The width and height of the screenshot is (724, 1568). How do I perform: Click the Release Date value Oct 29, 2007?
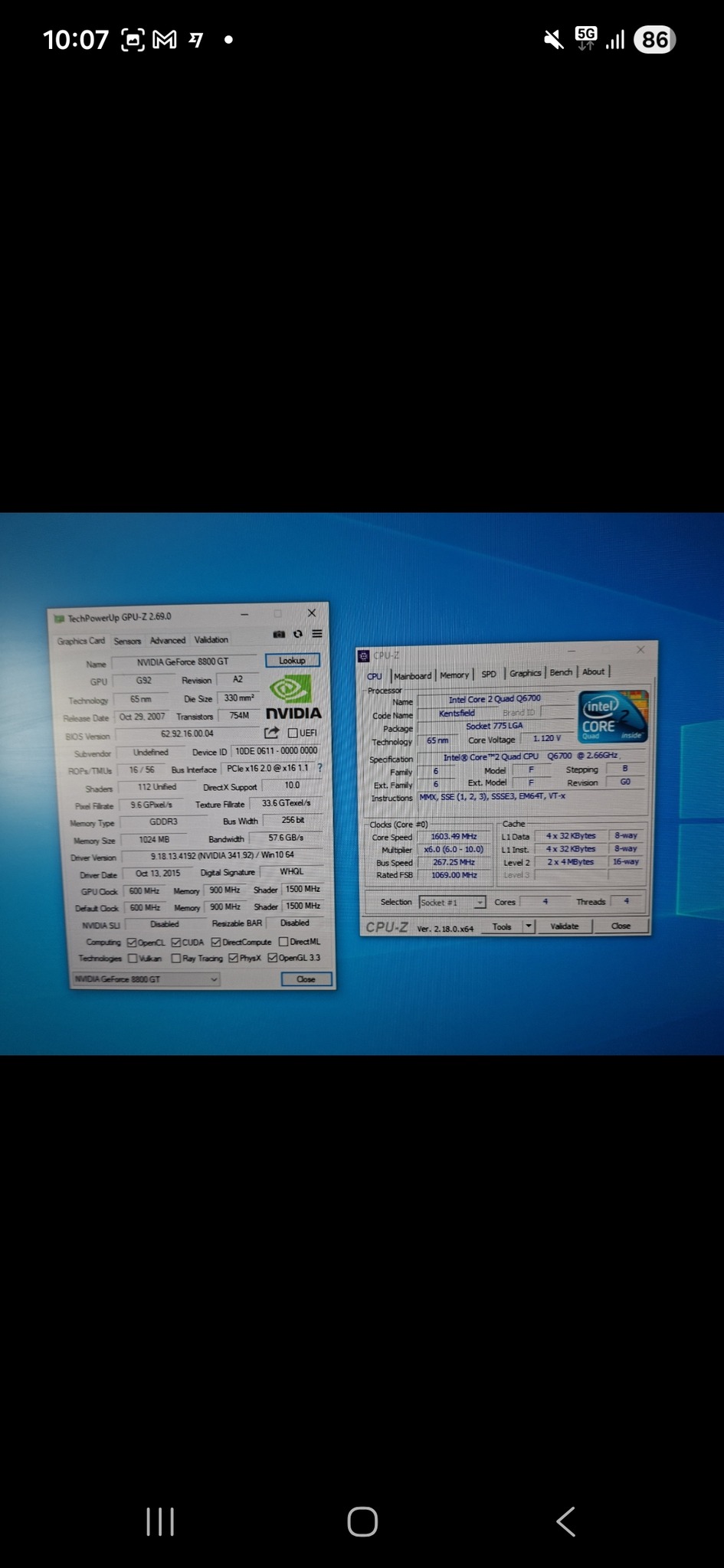pyautogui.click(x=142, y=717)
